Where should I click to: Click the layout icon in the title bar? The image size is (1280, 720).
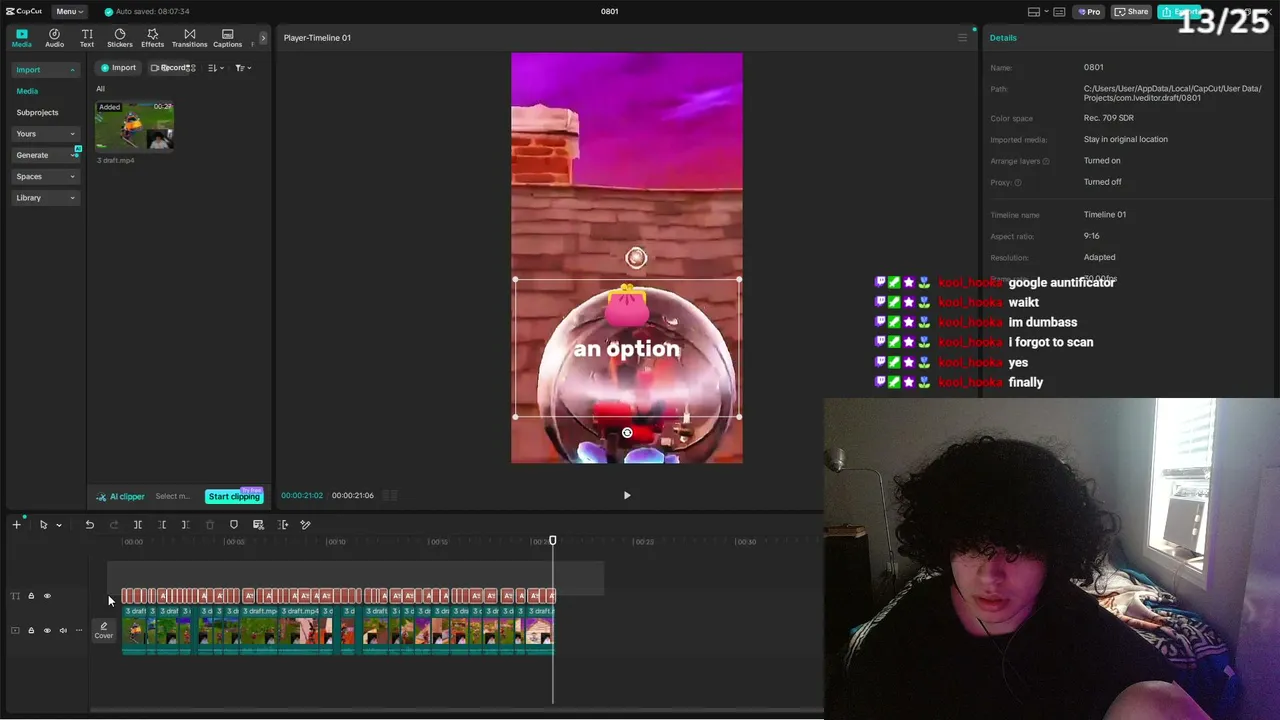click(x=1034, y=12)
